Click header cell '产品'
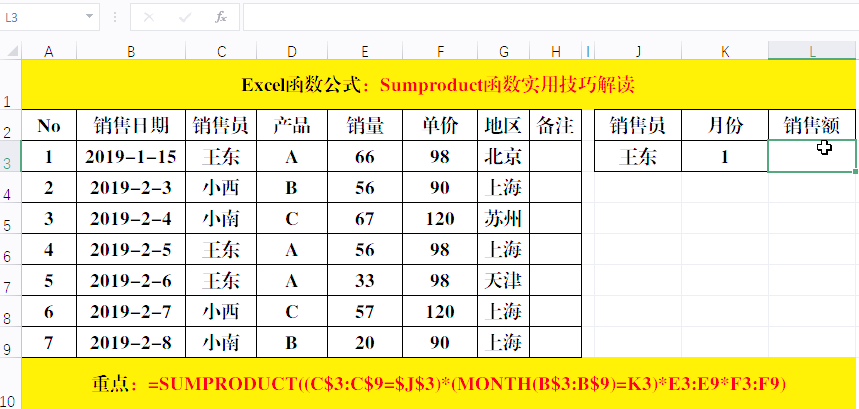The width and height of the screenshot is (859, 409). [291, 125]
